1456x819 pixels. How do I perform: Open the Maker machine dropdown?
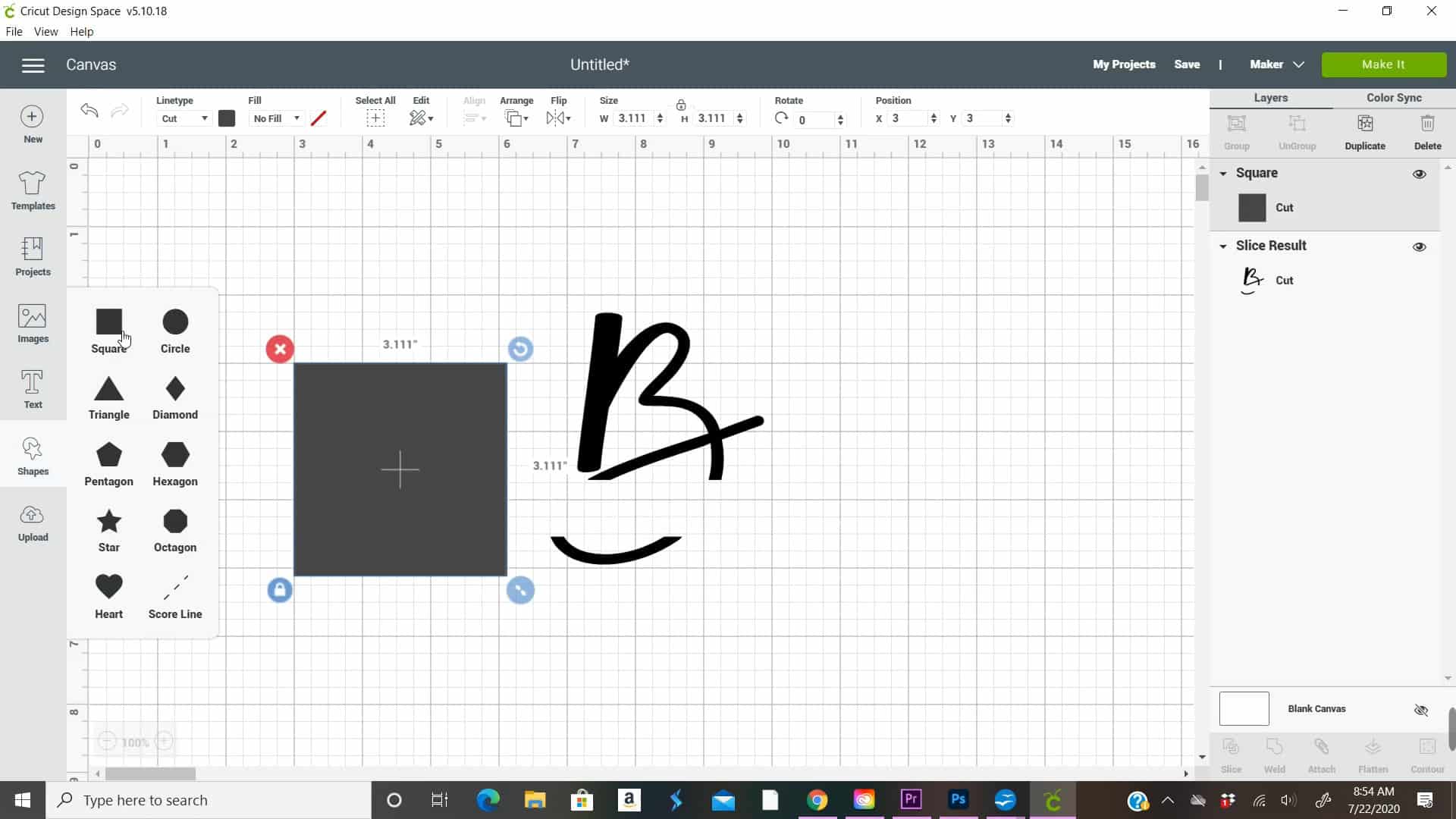tap(1277, 64)
